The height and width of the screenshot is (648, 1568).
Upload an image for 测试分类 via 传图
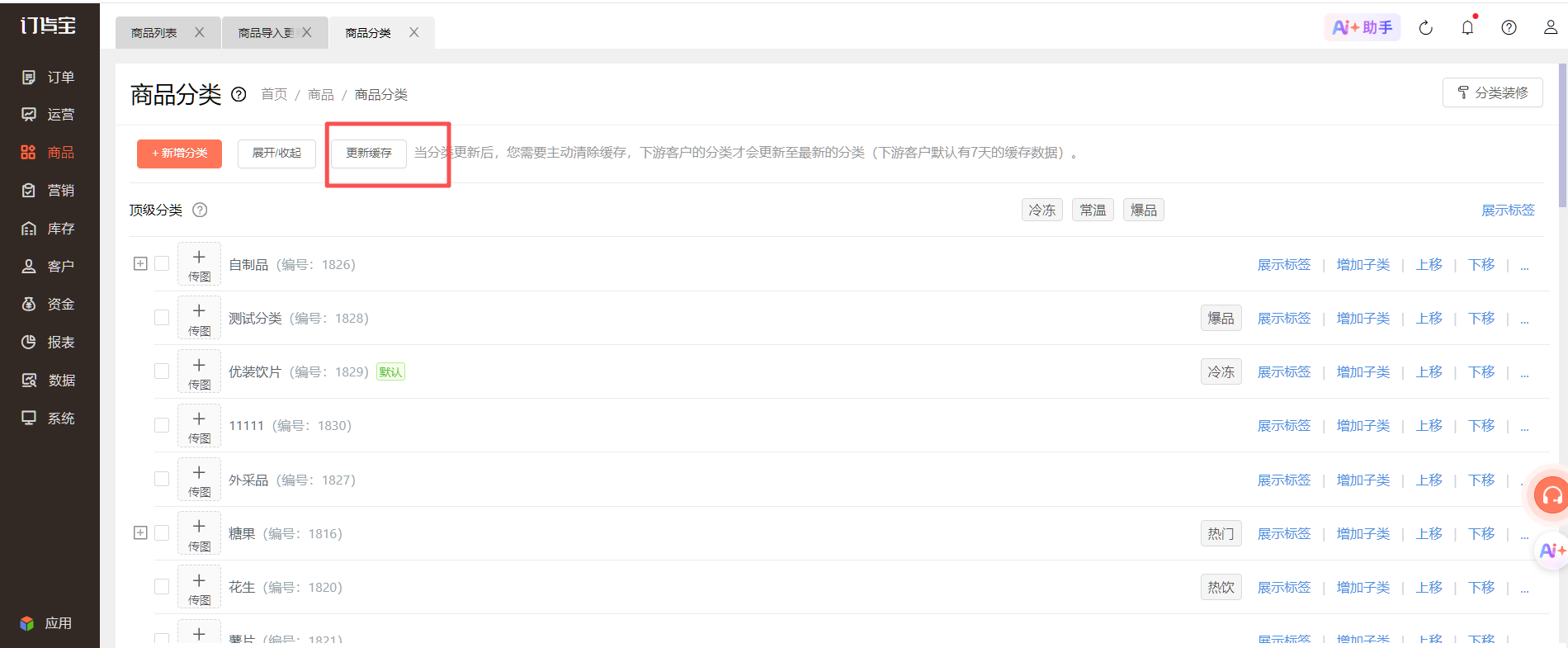pos(199,318)
